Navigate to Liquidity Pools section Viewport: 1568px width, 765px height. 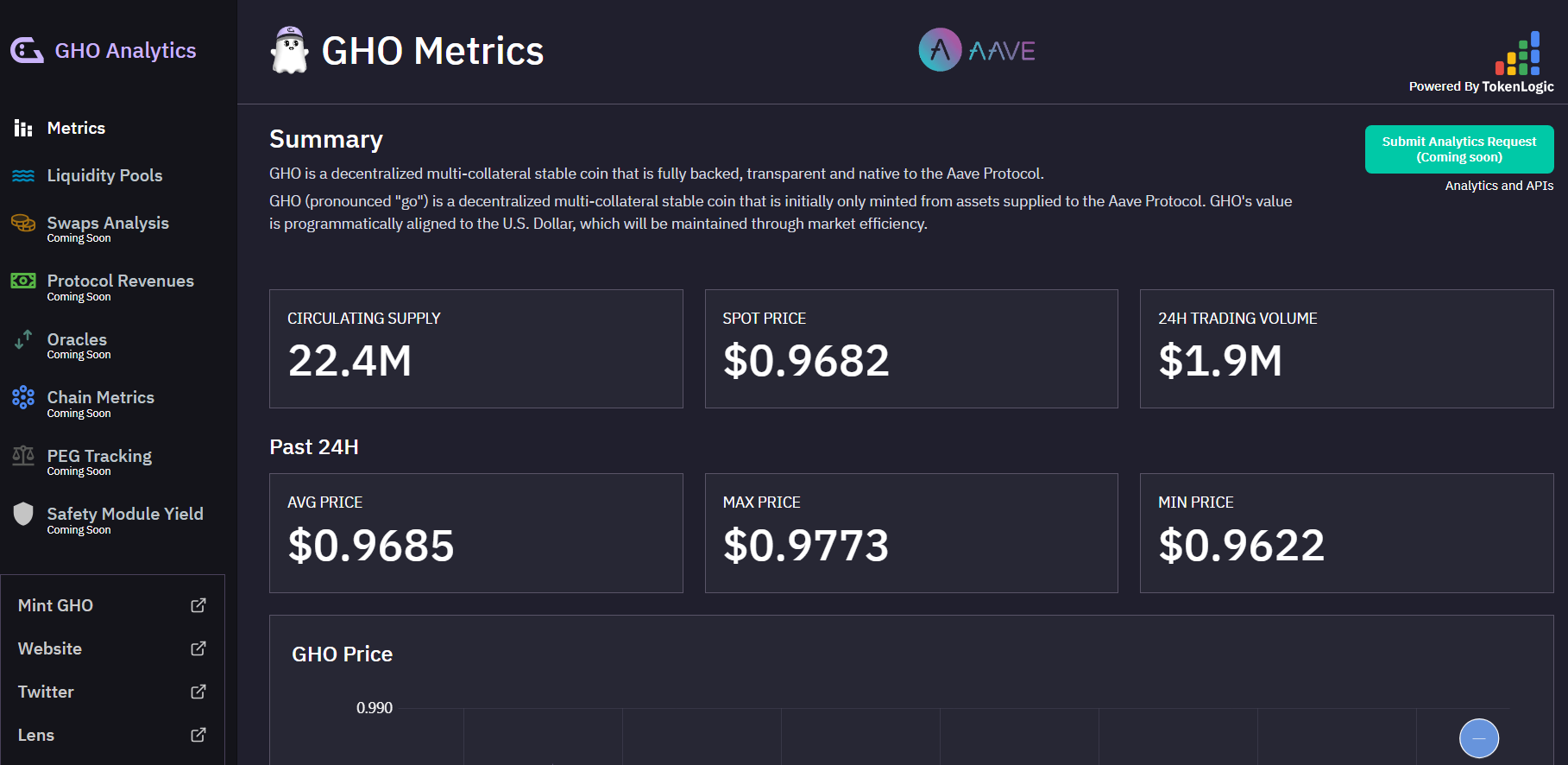(104, 176)
